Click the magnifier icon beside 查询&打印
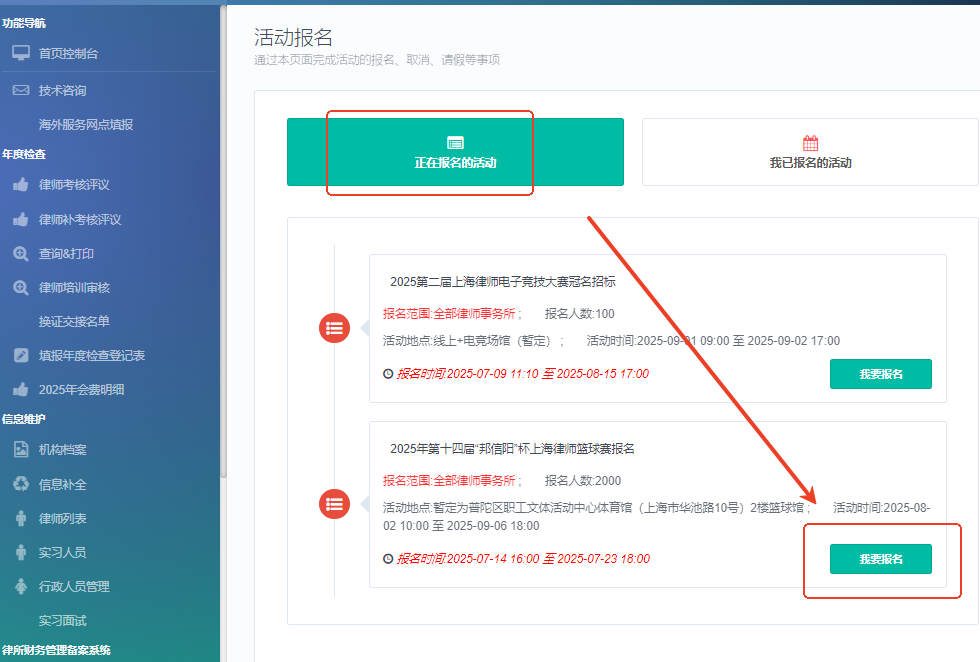Image resolution: width=980 pixels, height=662 pixels. (21, 254)
